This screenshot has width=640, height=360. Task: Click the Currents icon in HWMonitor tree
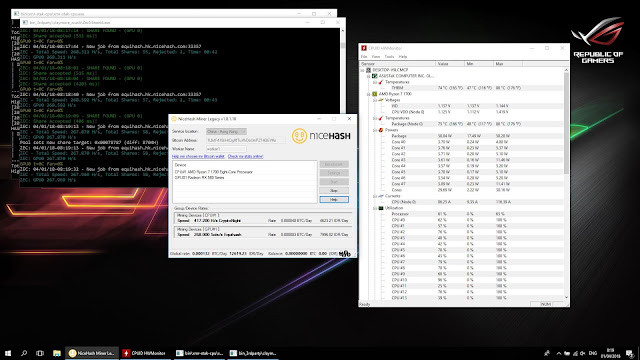(381, 196)
